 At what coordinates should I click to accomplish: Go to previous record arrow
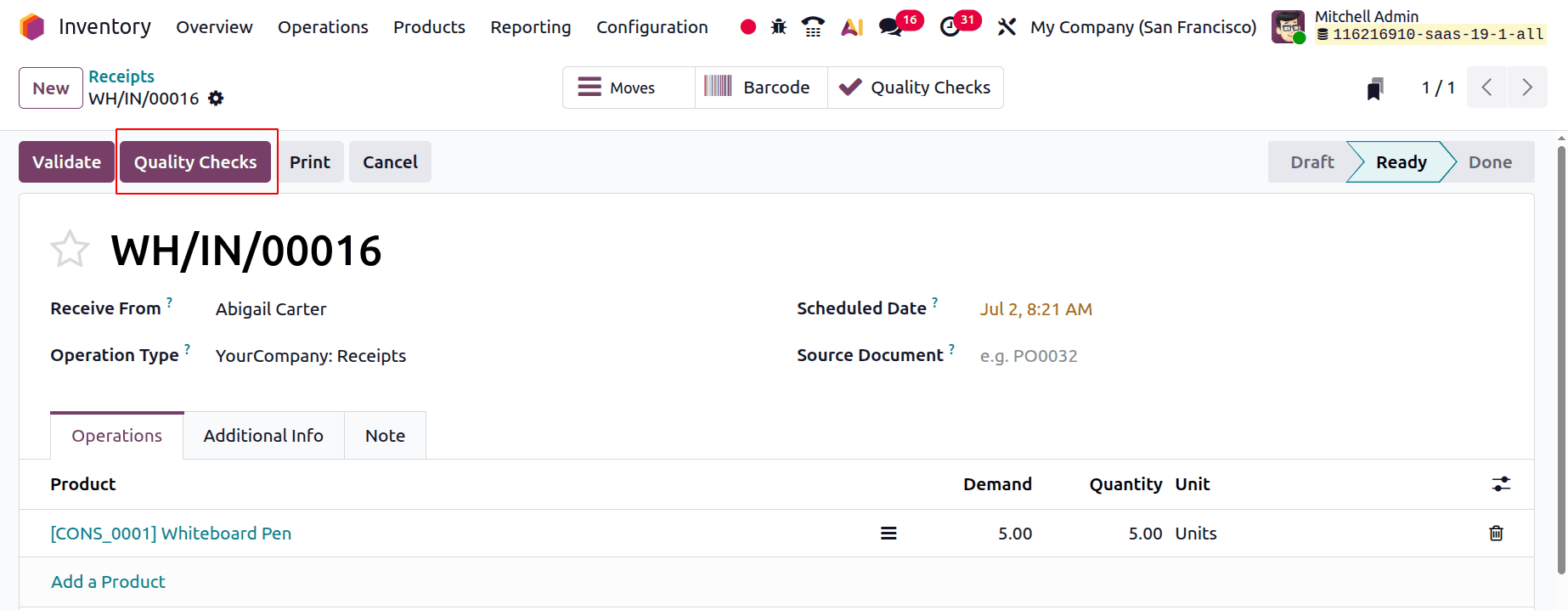coord(1486,88)
